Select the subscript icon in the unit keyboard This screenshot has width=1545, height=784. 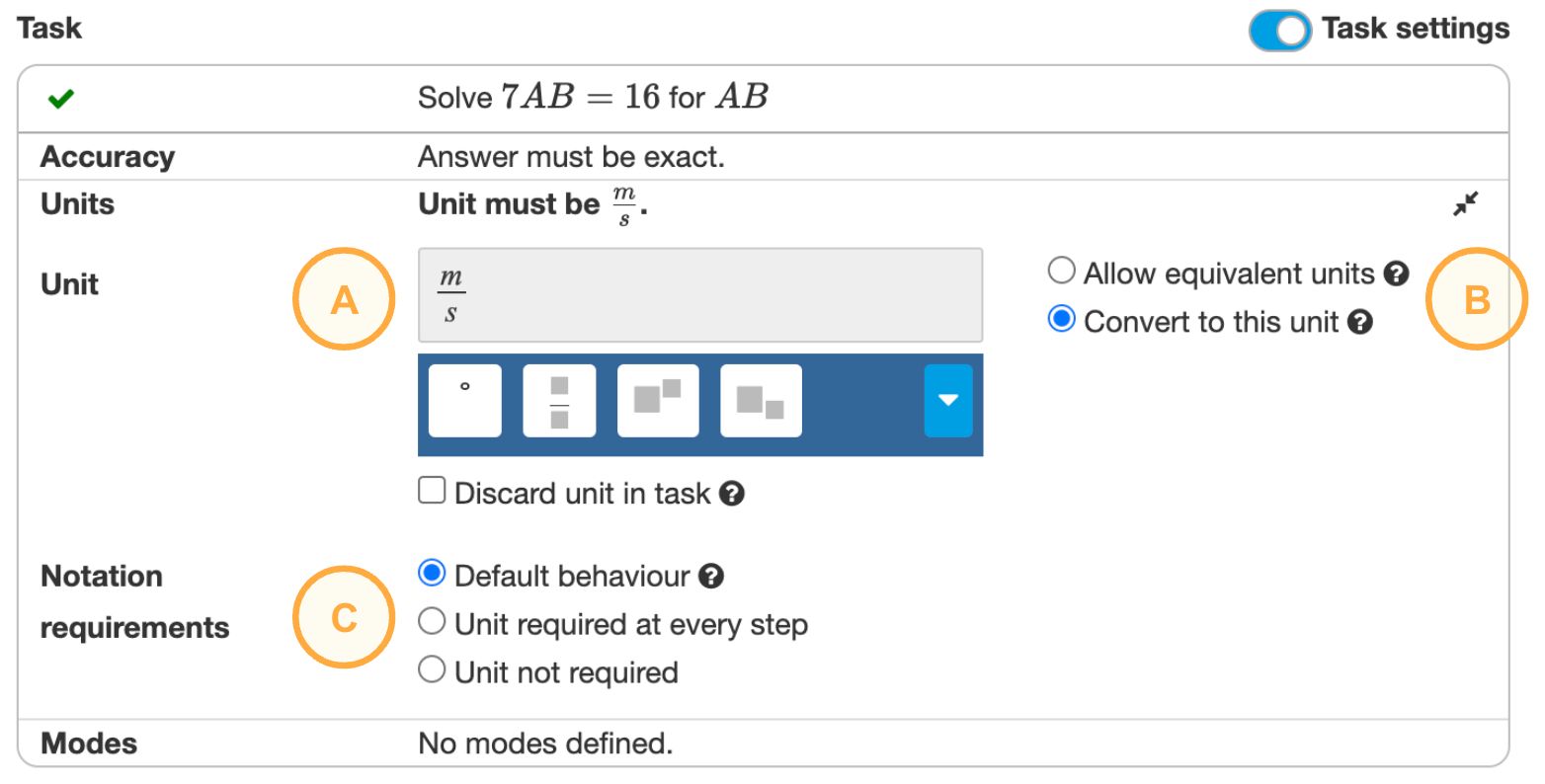click(x=760, y=400)
